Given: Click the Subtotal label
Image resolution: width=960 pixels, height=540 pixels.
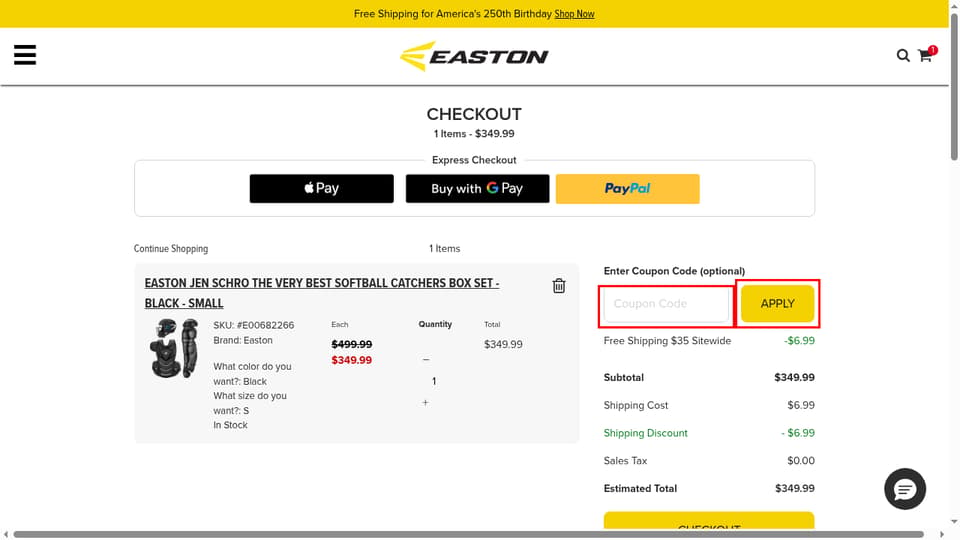Looking at the screenshot, I should point(623,378).
